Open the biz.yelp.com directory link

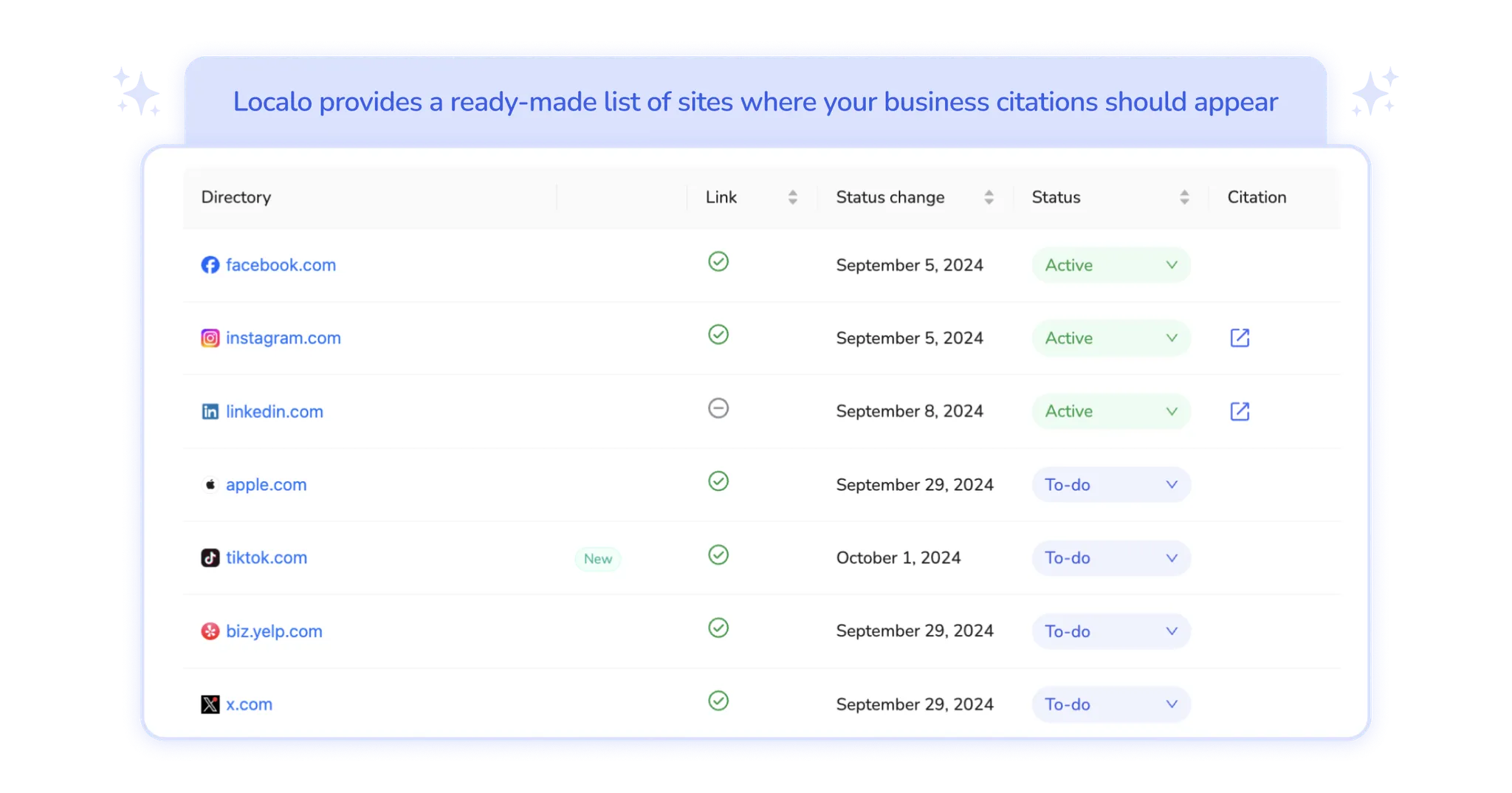(x=274, y=631)
